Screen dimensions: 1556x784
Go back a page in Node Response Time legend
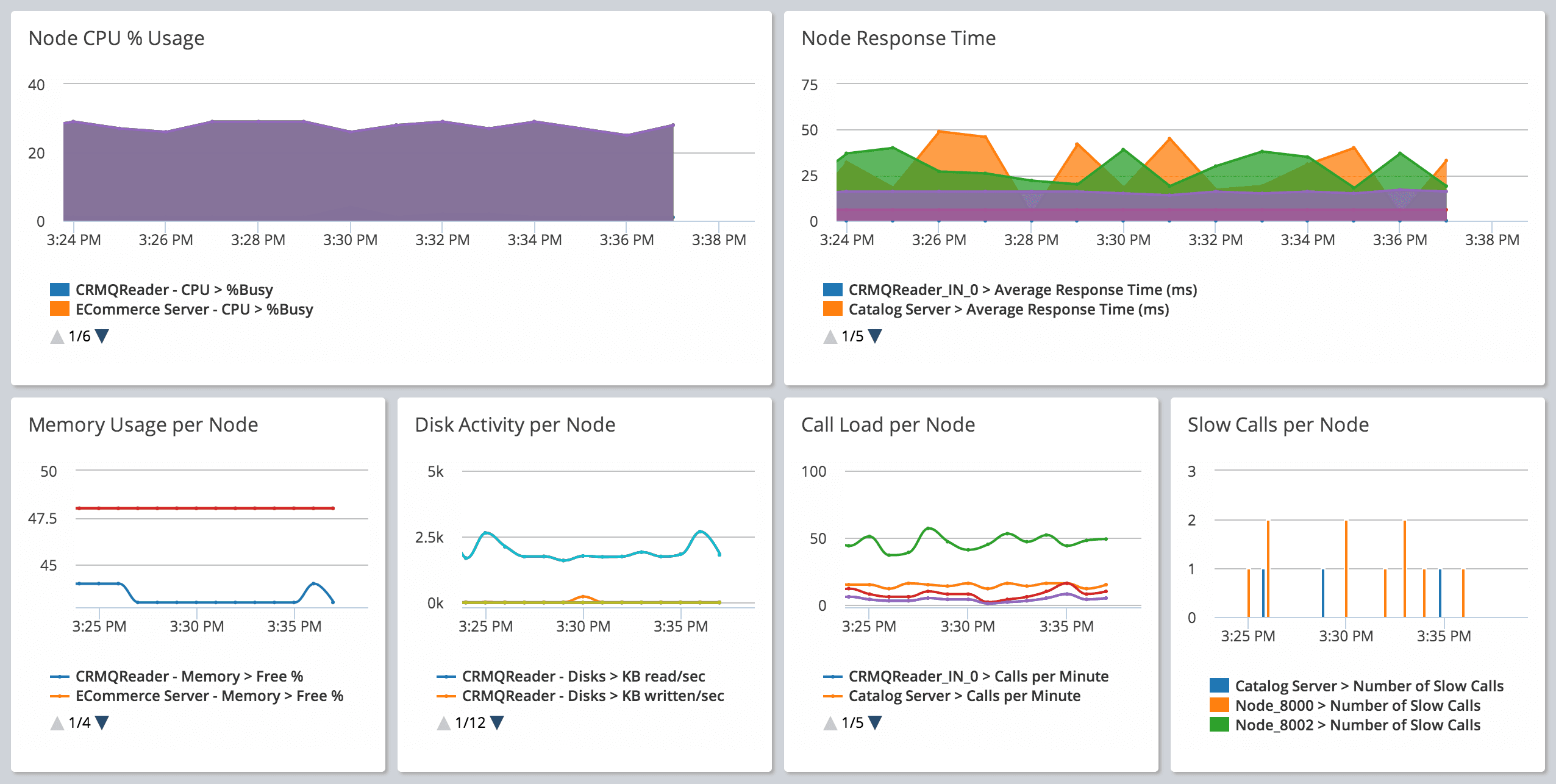pyautogui.click(x=830, y=337)
